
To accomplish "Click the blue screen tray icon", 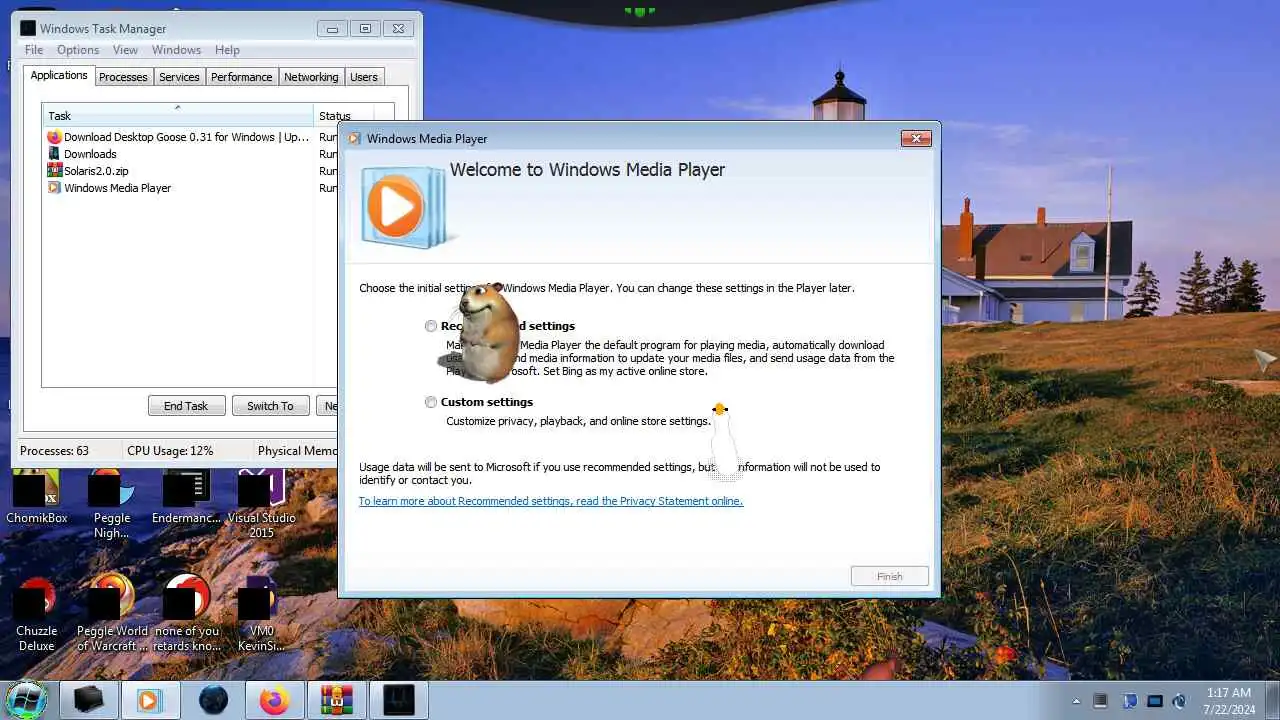I will [x=1155, y=701].
